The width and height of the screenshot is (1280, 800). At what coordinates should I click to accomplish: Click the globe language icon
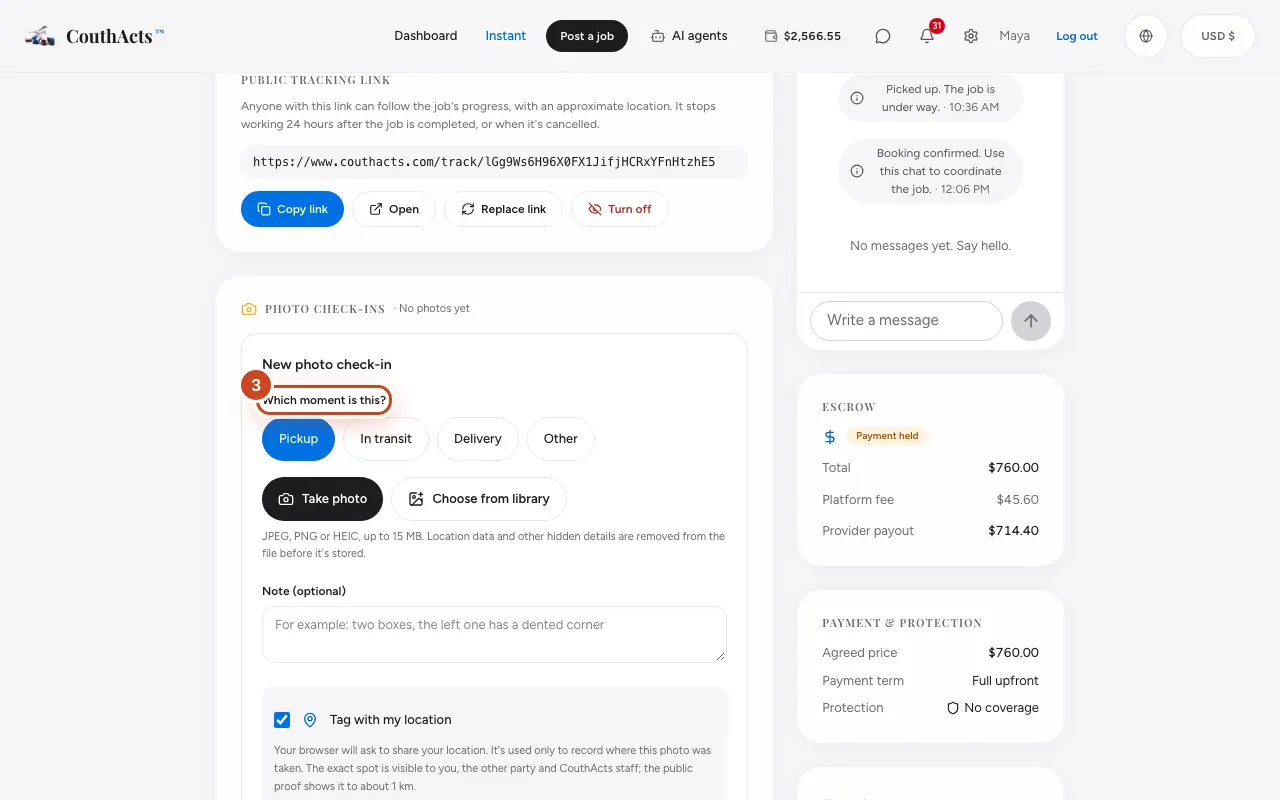(x=1146, y=36)
